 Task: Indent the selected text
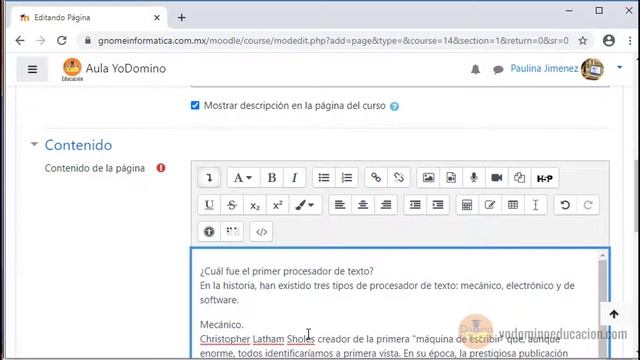coord(438,204)
